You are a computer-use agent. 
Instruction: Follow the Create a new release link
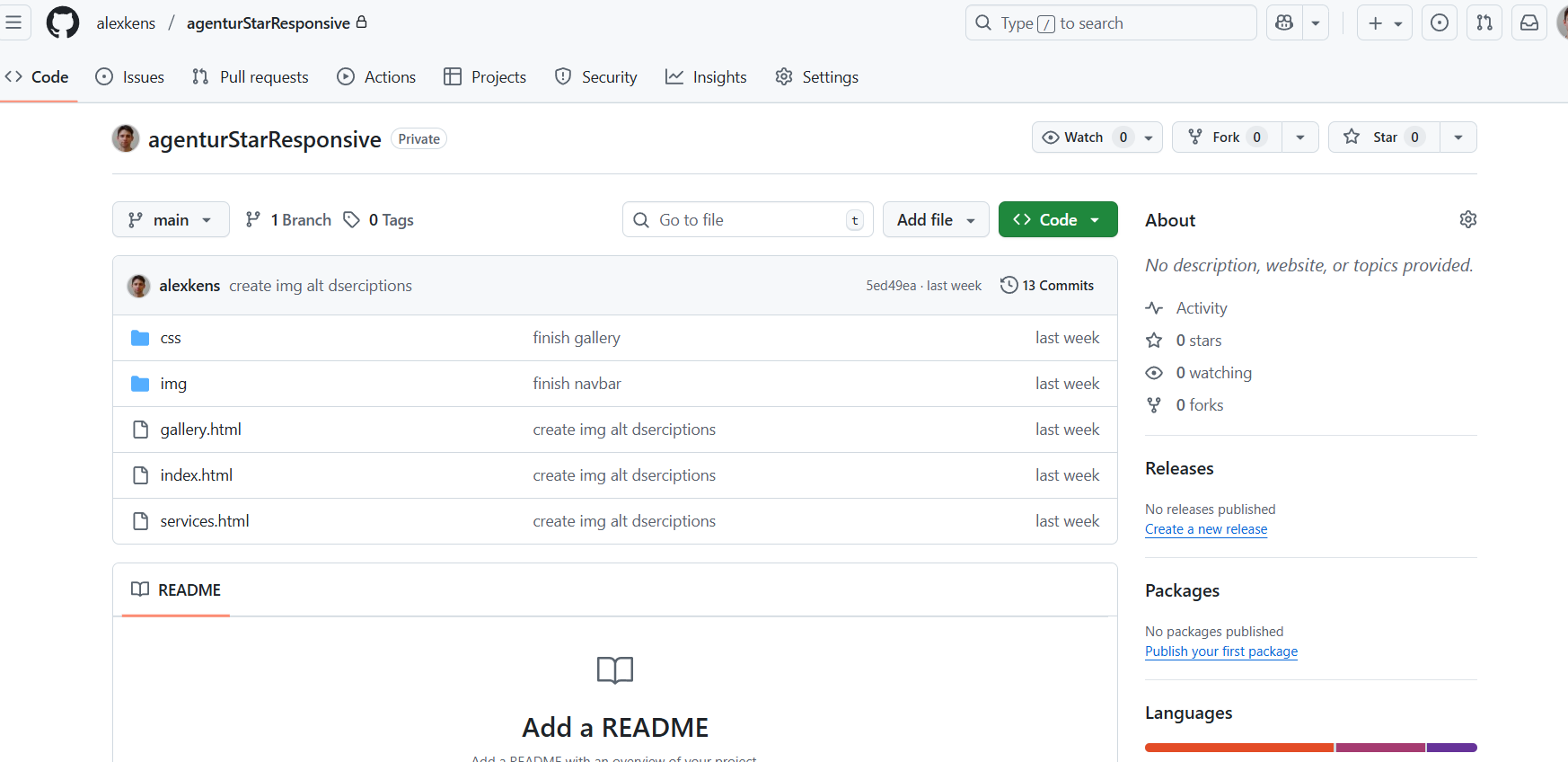click(1206, 529)
